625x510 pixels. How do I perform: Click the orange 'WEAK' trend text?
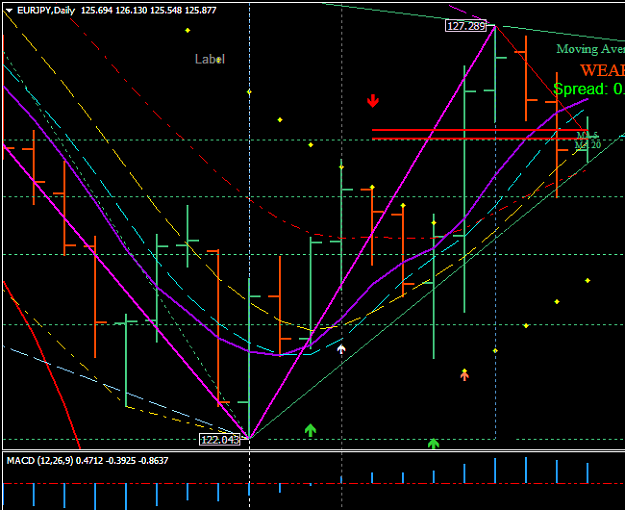pos(603,71)
